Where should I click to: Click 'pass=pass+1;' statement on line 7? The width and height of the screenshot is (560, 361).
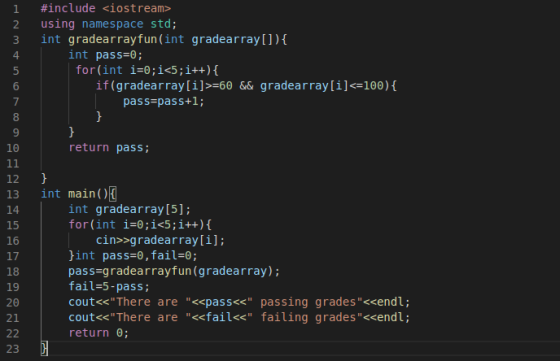coord(164,101)
